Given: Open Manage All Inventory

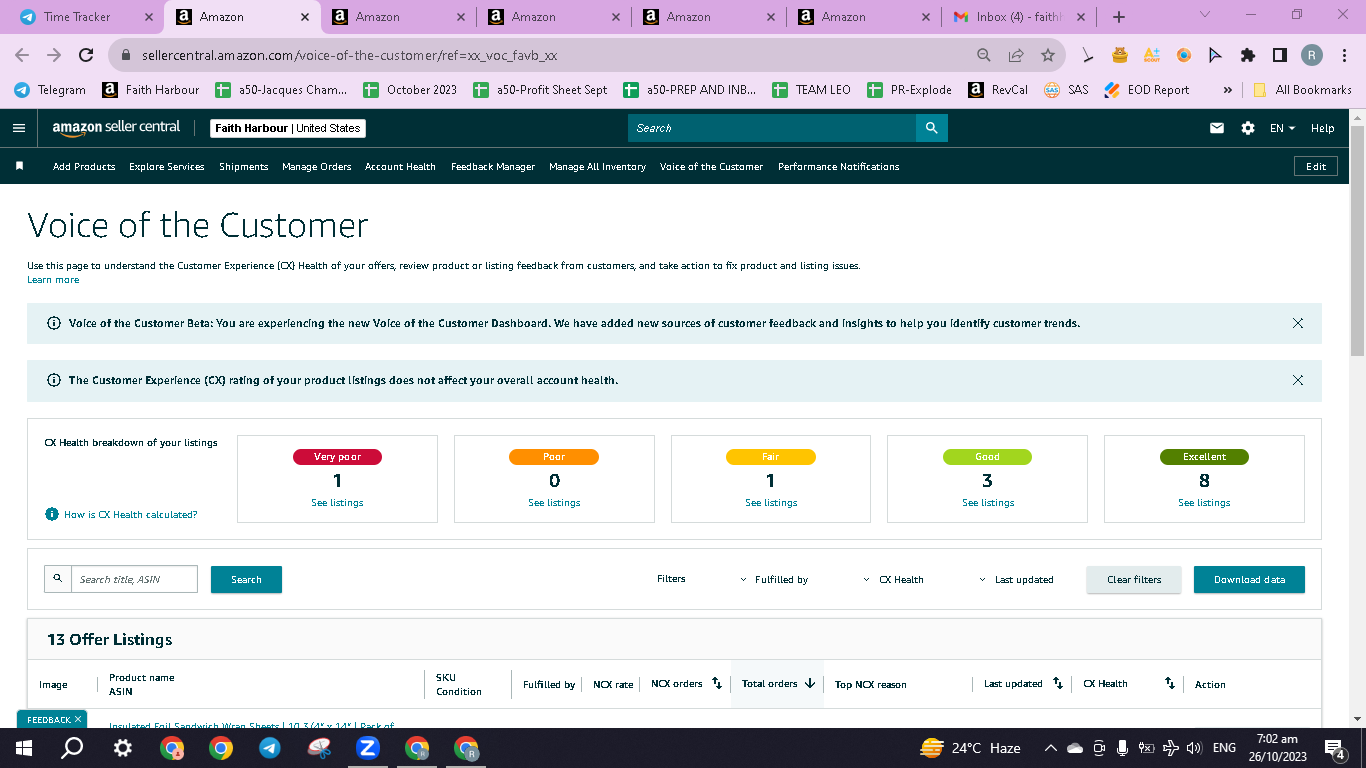Looking at the screenshot, I should pos(597,167).
